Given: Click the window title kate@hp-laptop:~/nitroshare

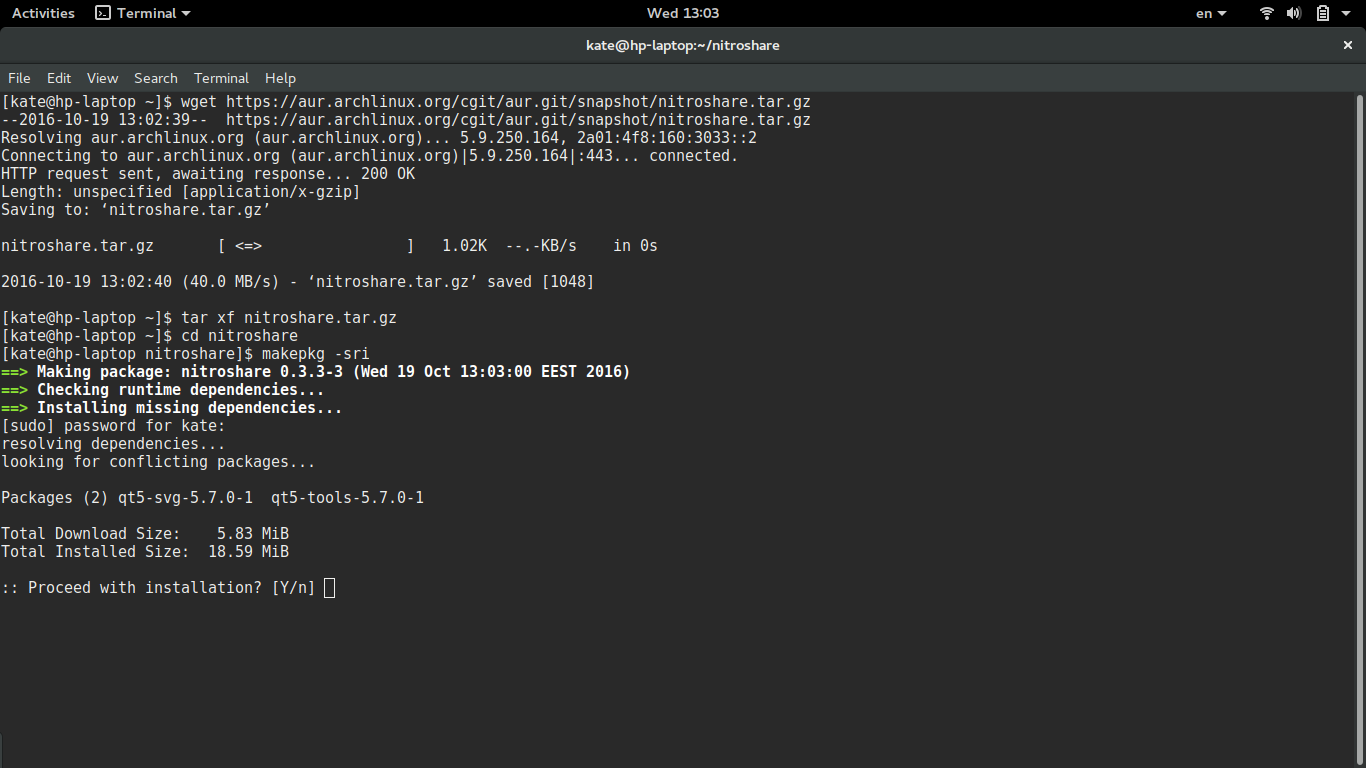Looking at the screenshot, I should 682,45.
